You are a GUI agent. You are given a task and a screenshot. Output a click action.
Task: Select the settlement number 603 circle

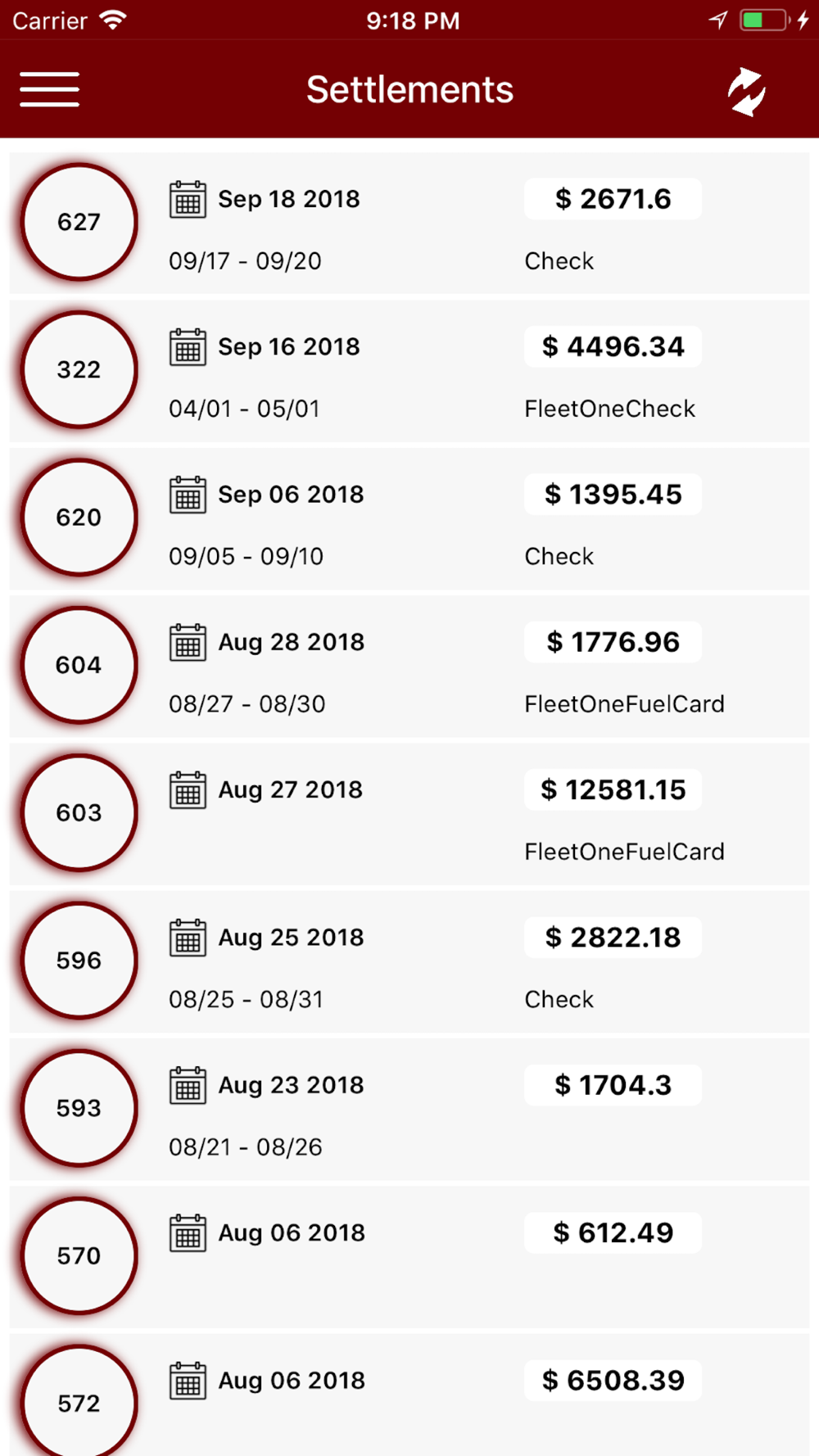79,812
